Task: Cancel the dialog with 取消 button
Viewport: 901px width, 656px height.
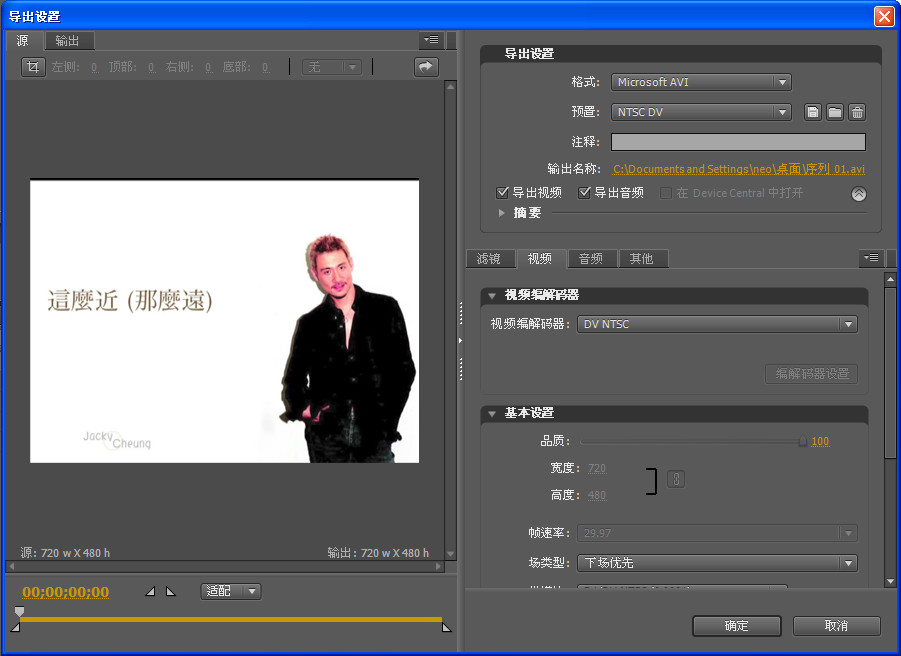Action: click(836, 626)
